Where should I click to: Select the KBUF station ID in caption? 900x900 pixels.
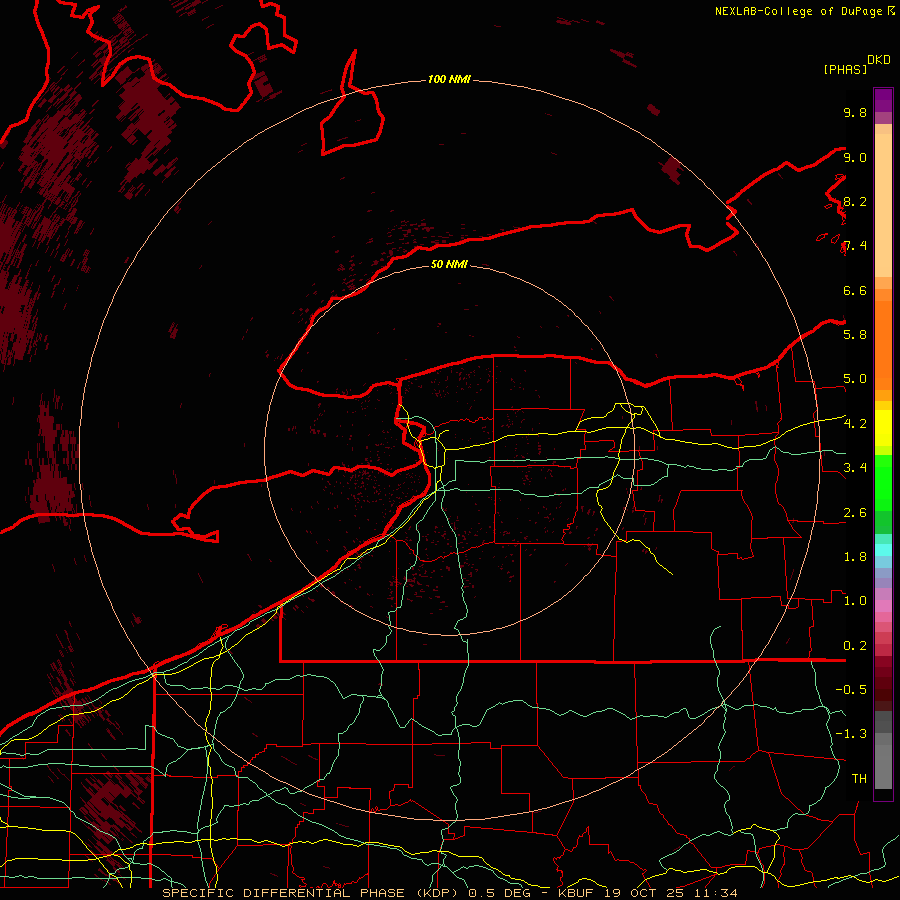coord(574,892)
